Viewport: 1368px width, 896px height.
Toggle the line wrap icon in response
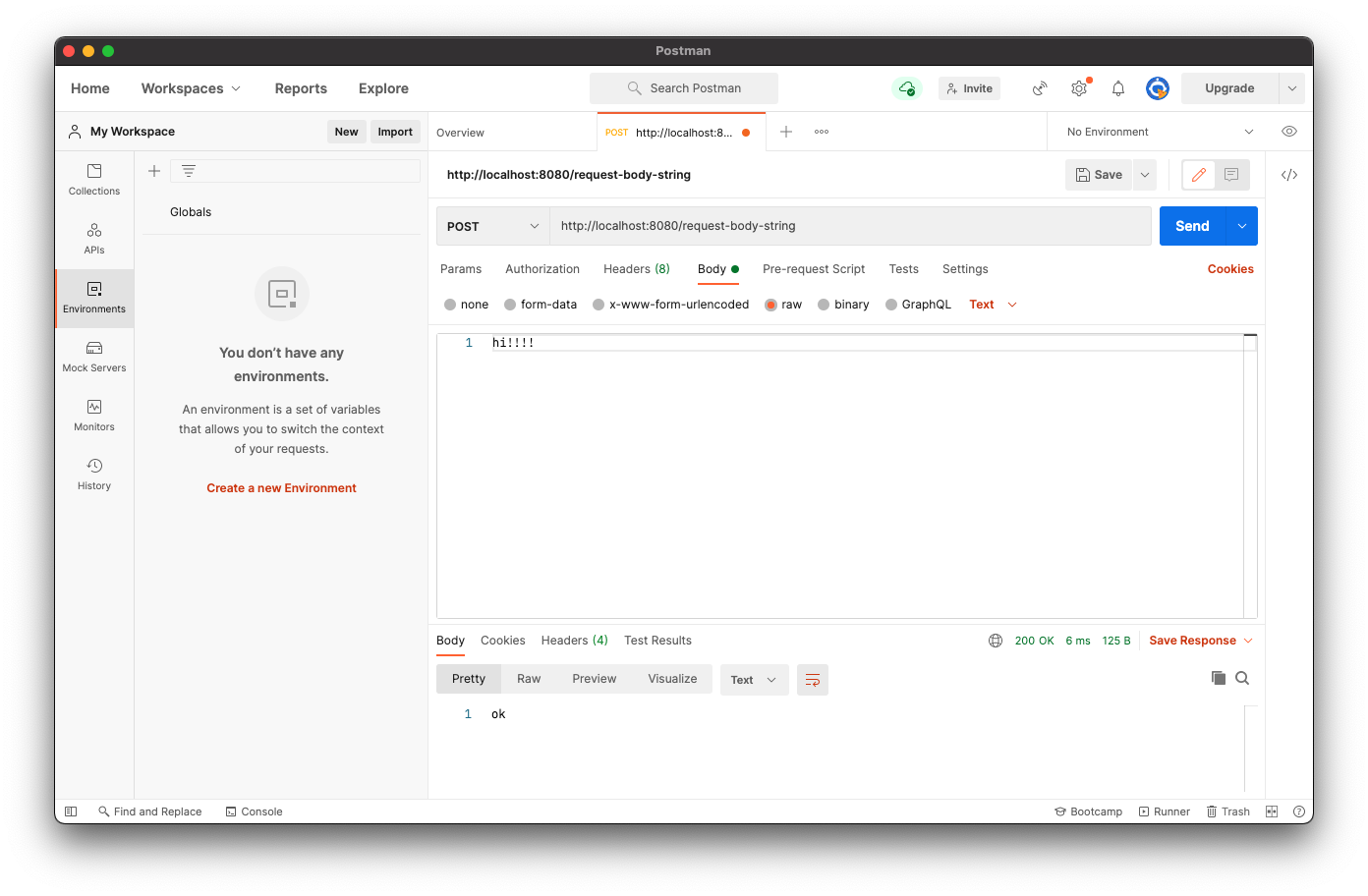[813, 680]
